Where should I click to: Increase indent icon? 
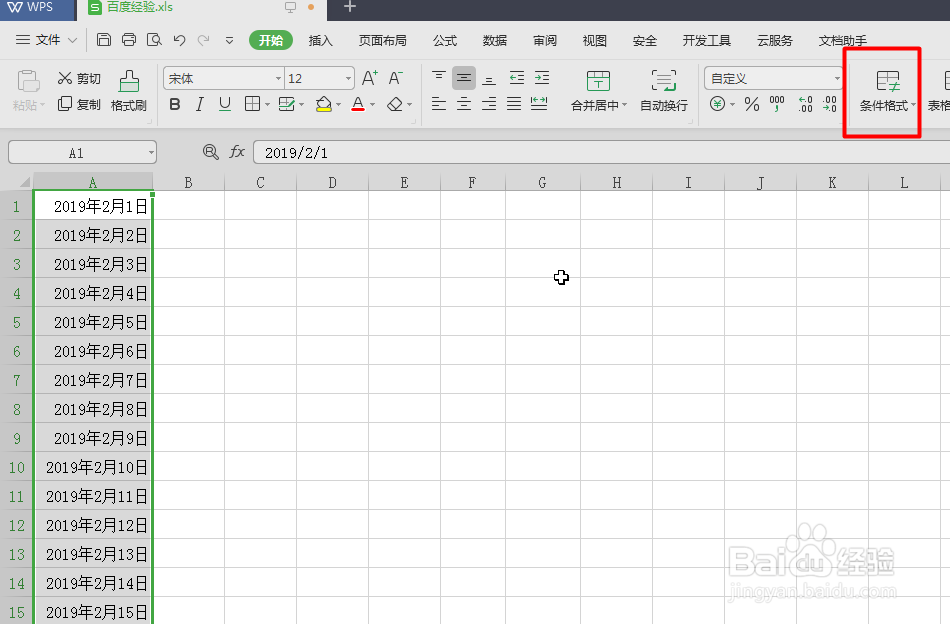[x=542, y=78]
